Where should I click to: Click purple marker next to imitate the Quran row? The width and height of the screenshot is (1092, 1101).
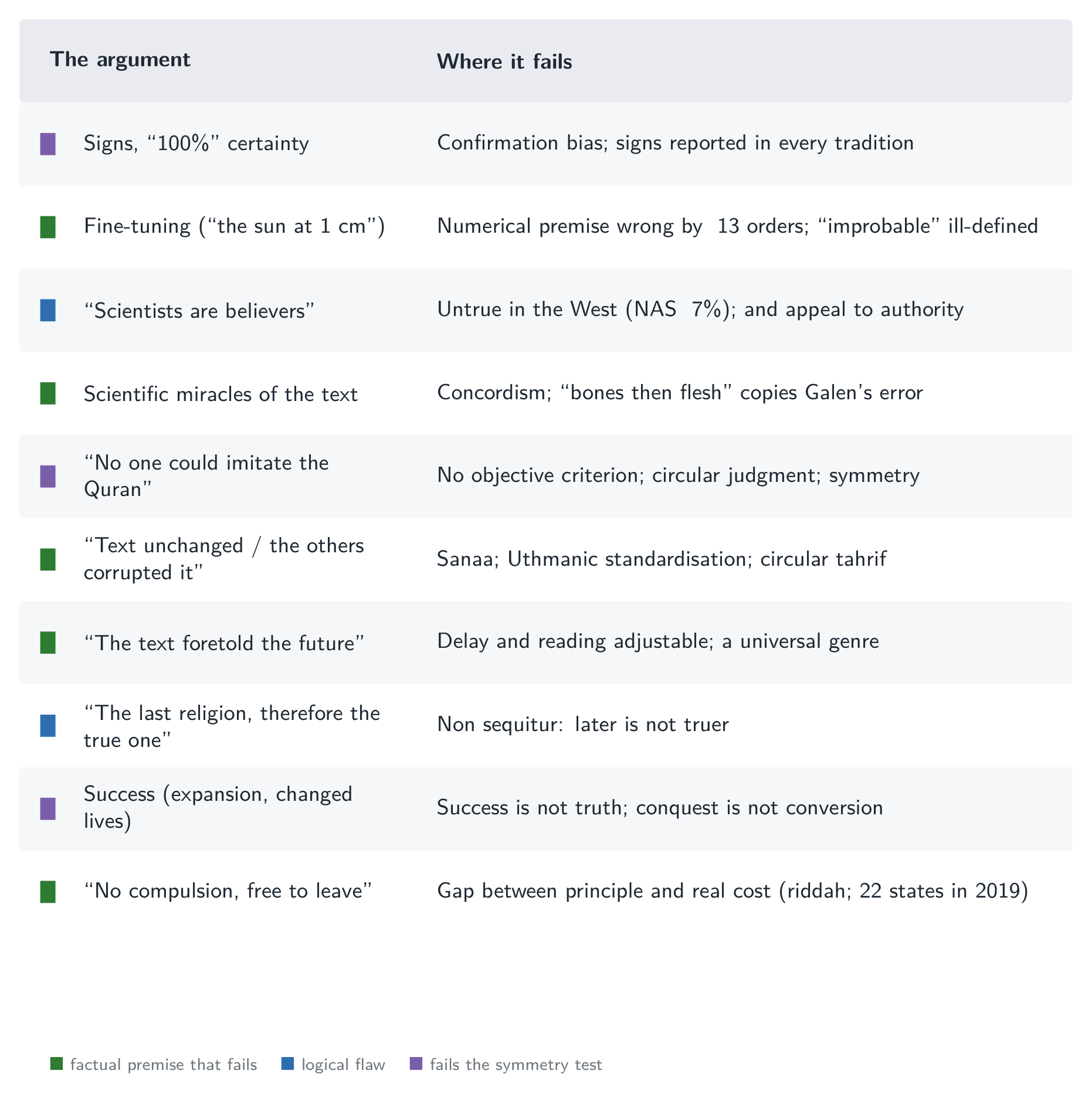pyautogui.click(x=48, y=477)
